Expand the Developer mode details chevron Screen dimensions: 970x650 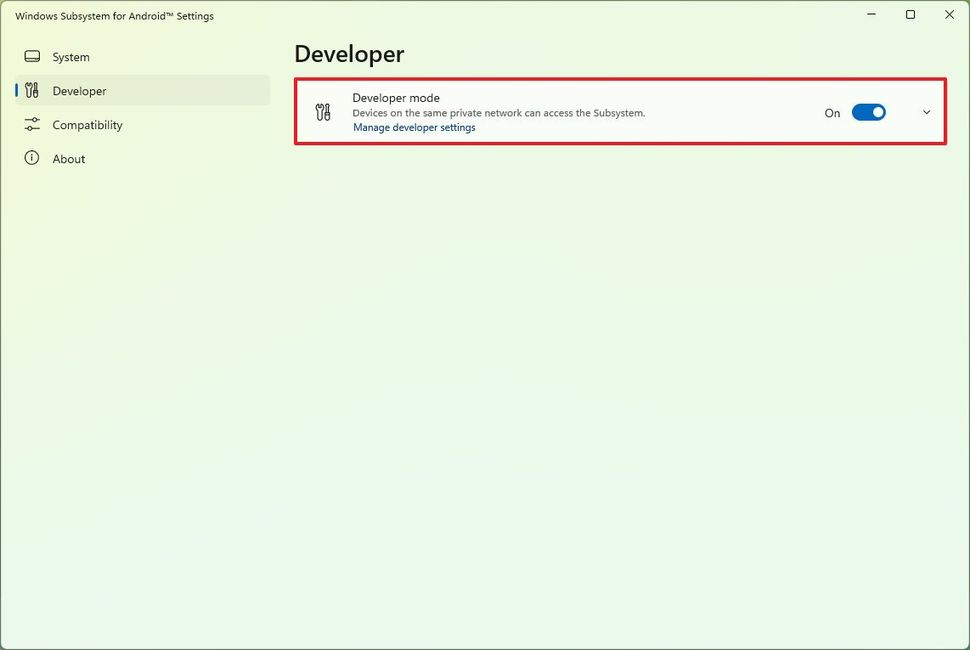(926, 112)
